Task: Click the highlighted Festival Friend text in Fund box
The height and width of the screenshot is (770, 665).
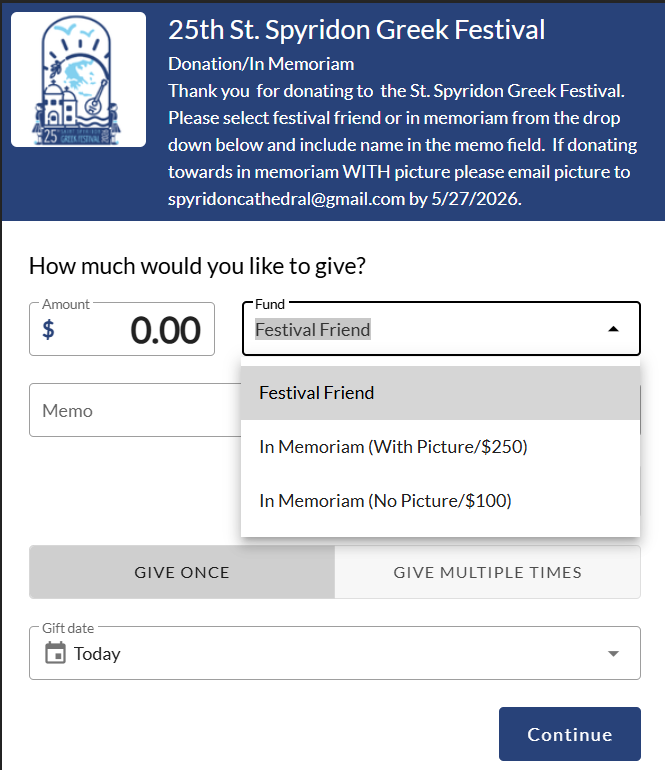Action: [x=313, y=329]
